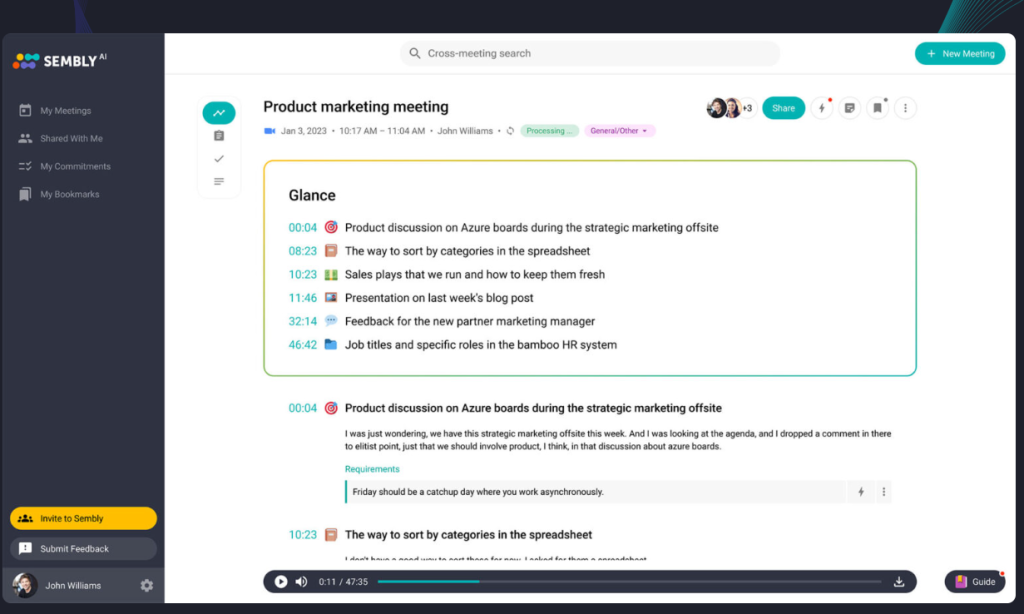1024x614 pixels.
Task: Select the tasks checkmark tab icon
Action: coord(219,159)
